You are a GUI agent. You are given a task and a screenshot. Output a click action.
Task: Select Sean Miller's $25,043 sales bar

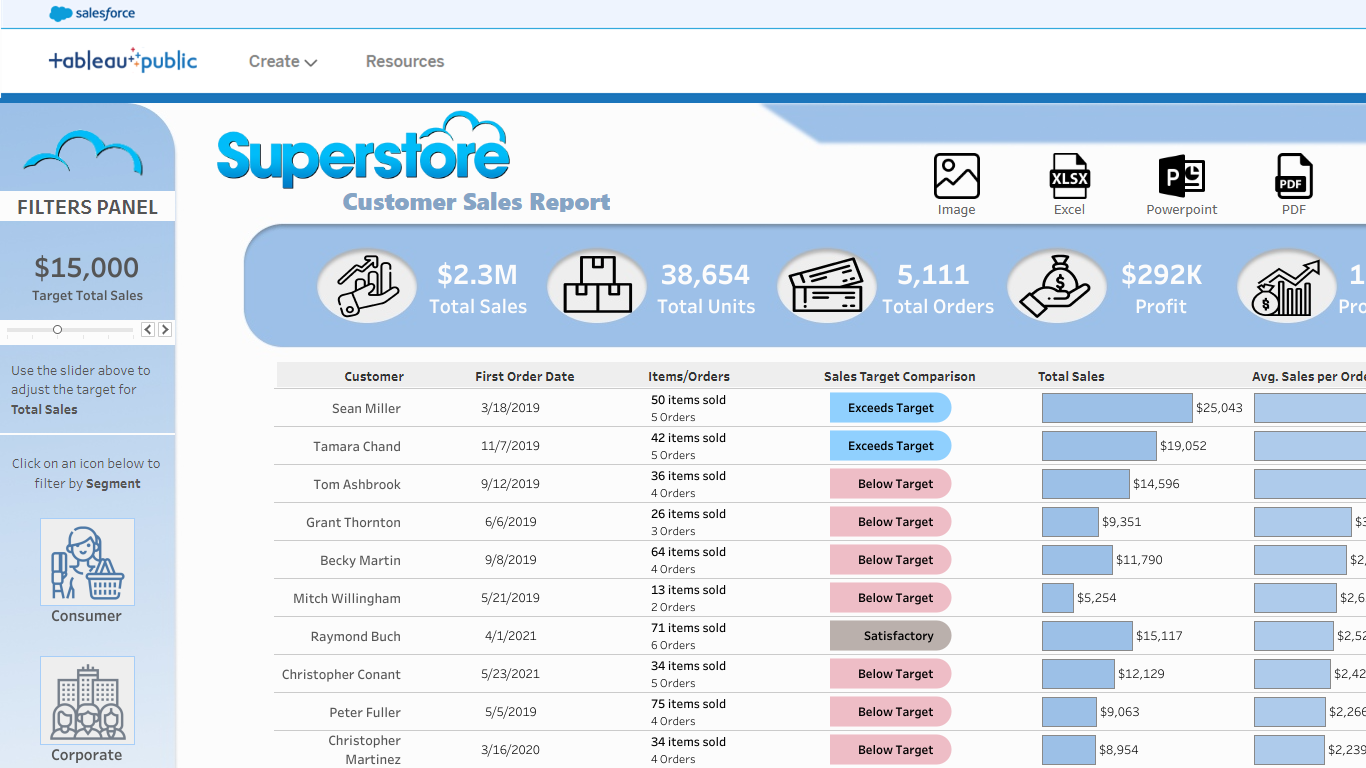coord(1117,408)
